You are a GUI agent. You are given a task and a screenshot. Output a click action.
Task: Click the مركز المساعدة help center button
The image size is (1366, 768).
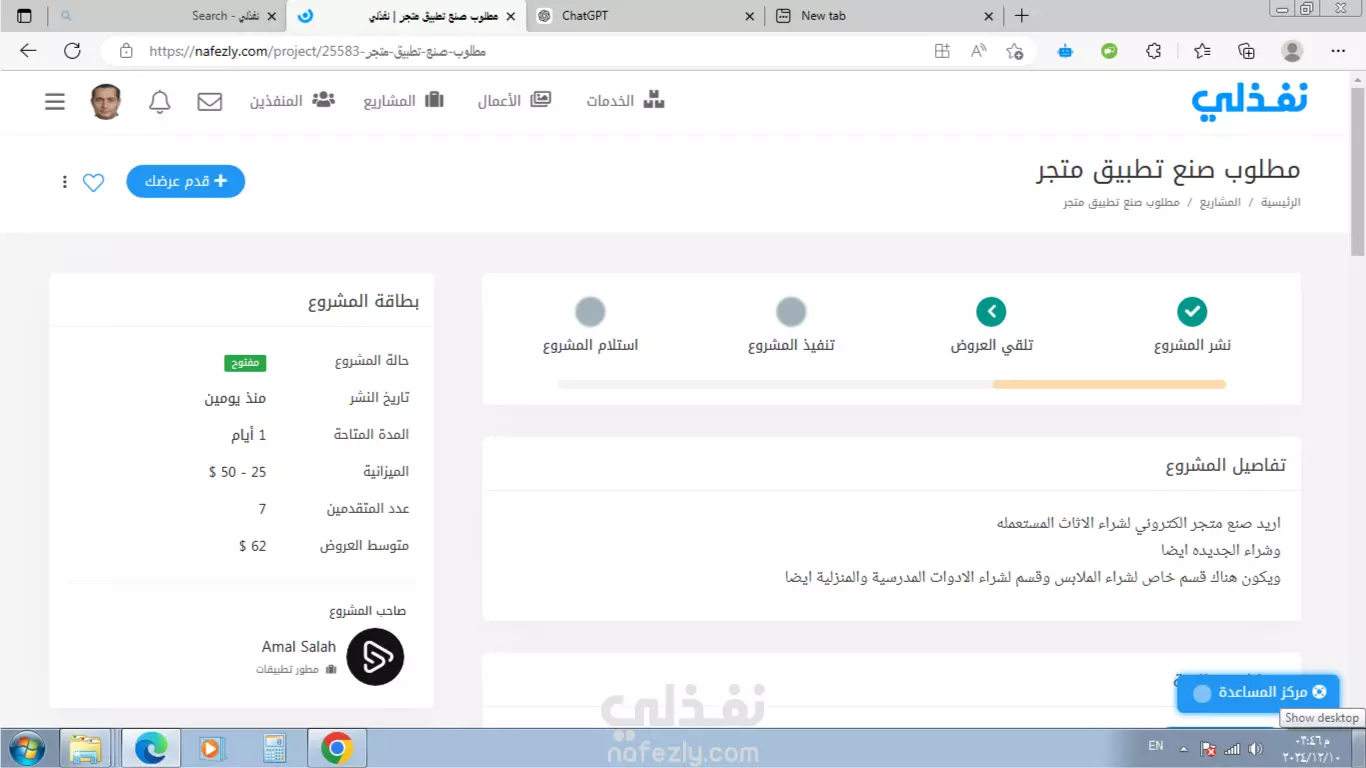(x=1258, y=692)
